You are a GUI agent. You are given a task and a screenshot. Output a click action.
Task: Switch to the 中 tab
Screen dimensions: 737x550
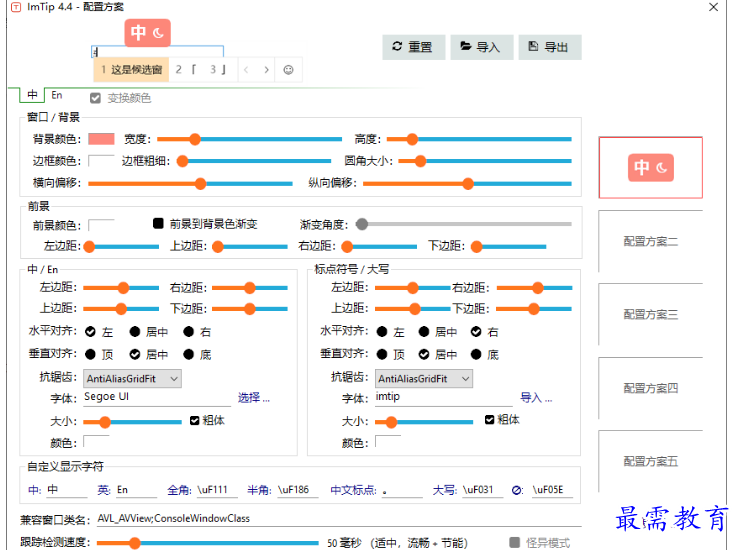click(32, 95)
